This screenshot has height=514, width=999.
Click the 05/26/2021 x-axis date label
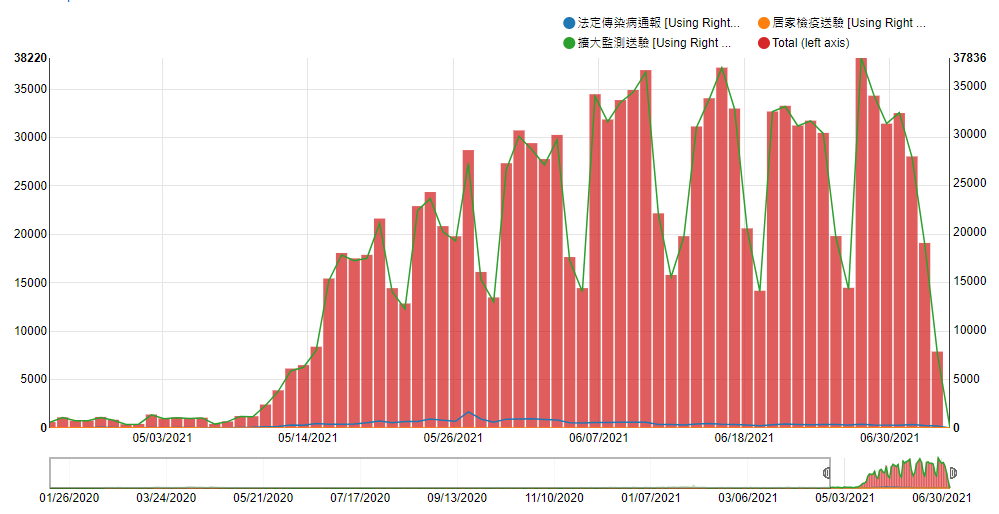tap(454, 437)
